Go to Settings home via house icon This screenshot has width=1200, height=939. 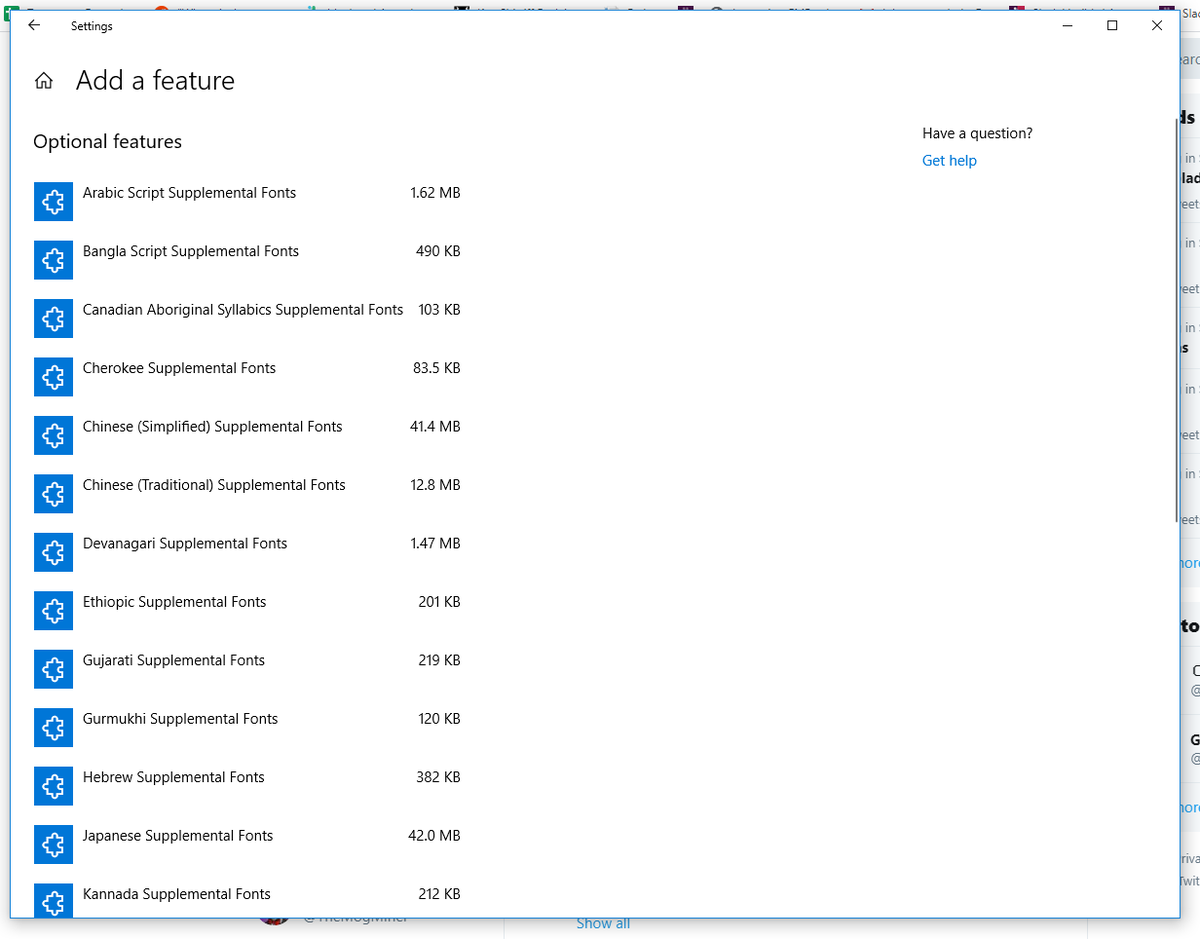click(44, 82)
